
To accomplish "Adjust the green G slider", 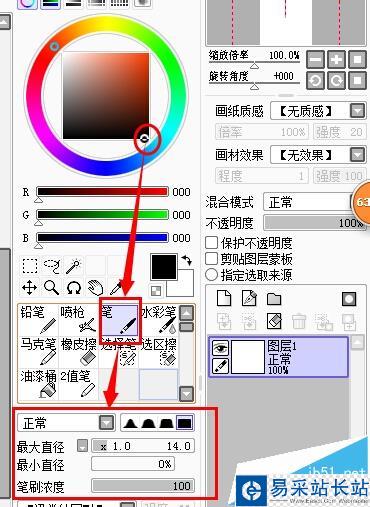I will tap(102, 215).
